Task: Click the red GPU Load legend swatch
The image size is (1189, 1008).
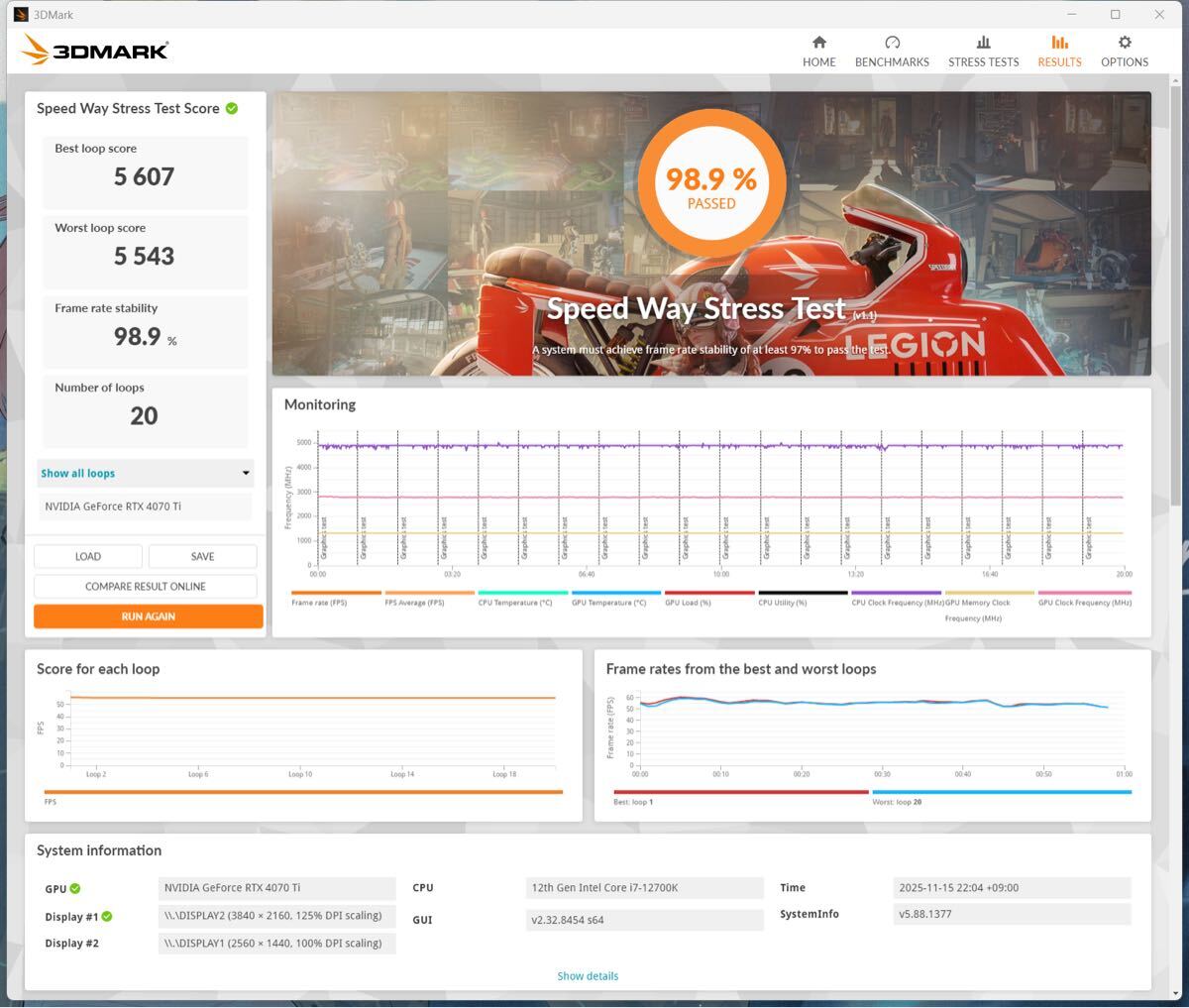Action: [709, 593]
